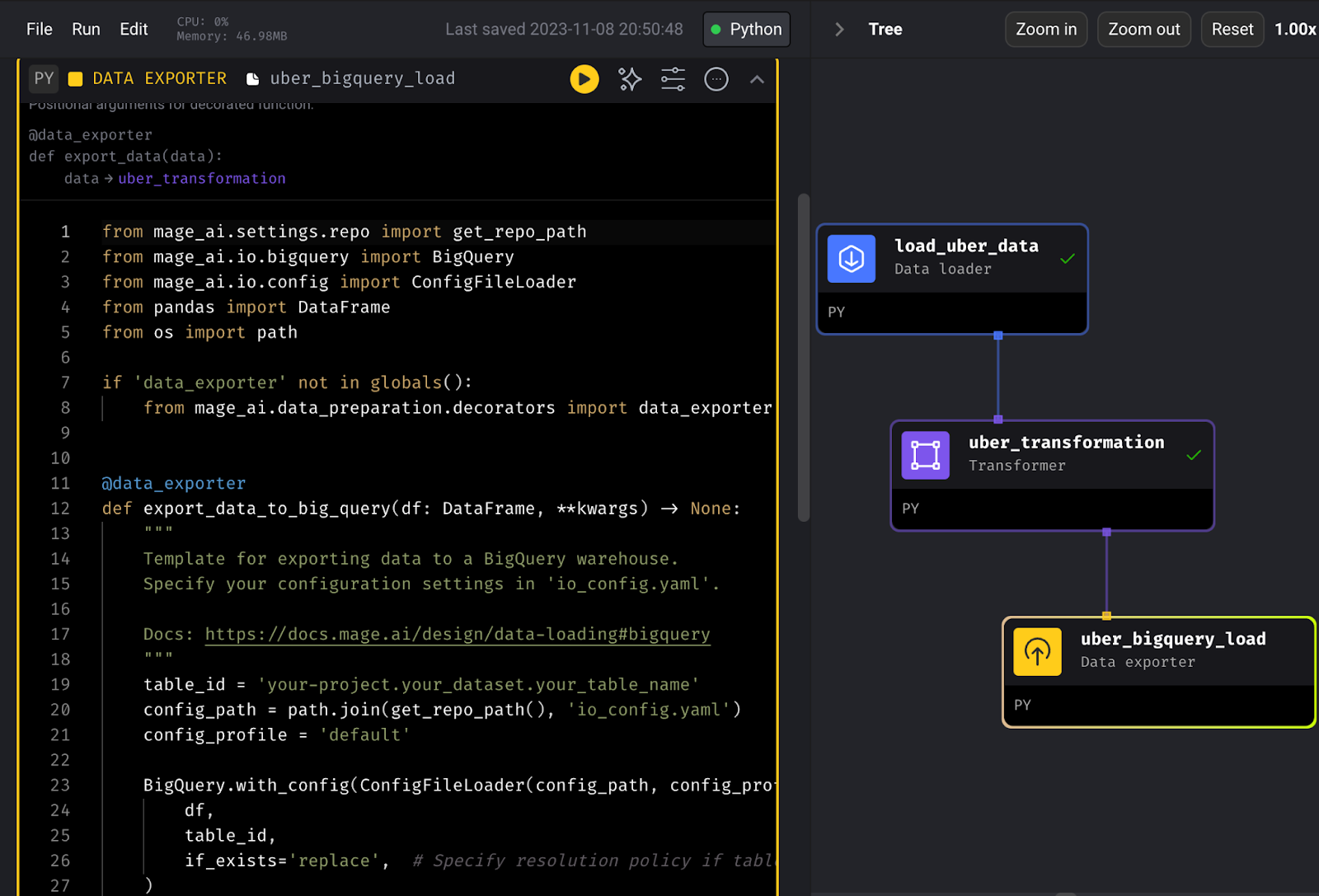Image resolution: width=1319 pixels, height=896 pixels.
Task: Click the AI sparkle magic icon
Action: tap(630, 79)
